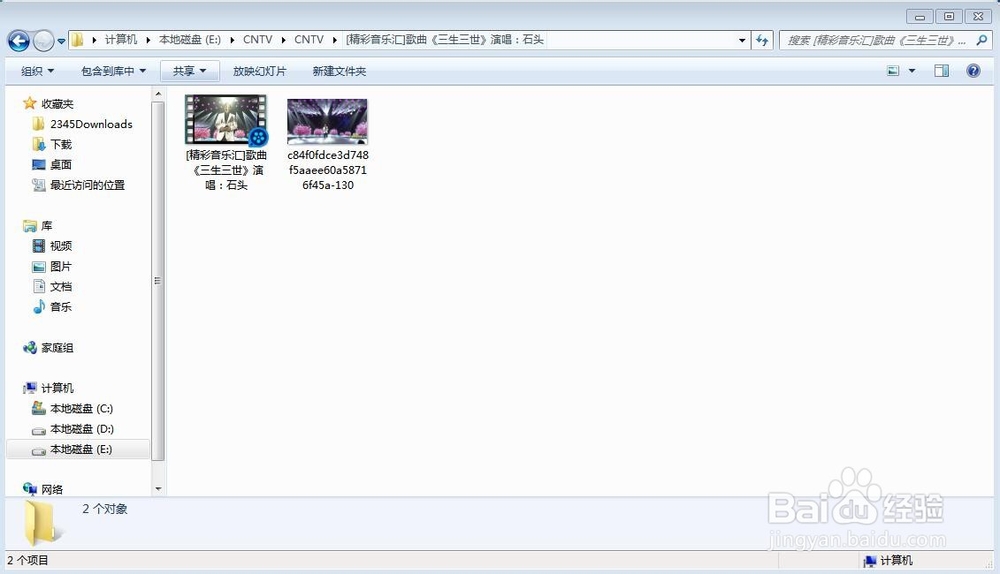Viewport: 1000px width, 574px height.
Task: Open 最近访问的位置 in sidebar
Action: point(78,185)
